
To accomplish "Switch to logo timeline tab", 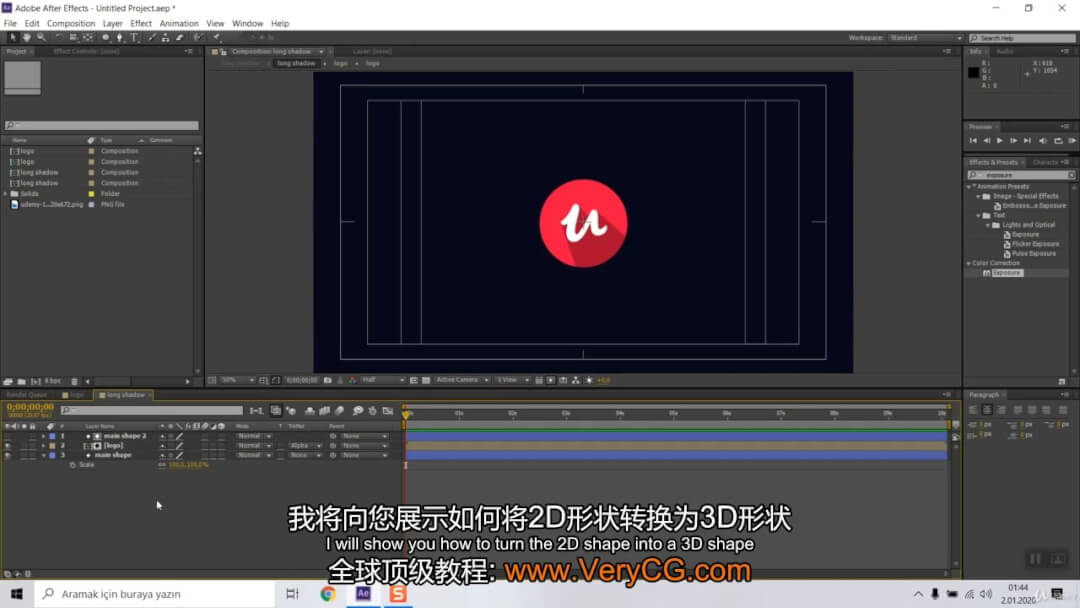I will (x=73, y=395).
